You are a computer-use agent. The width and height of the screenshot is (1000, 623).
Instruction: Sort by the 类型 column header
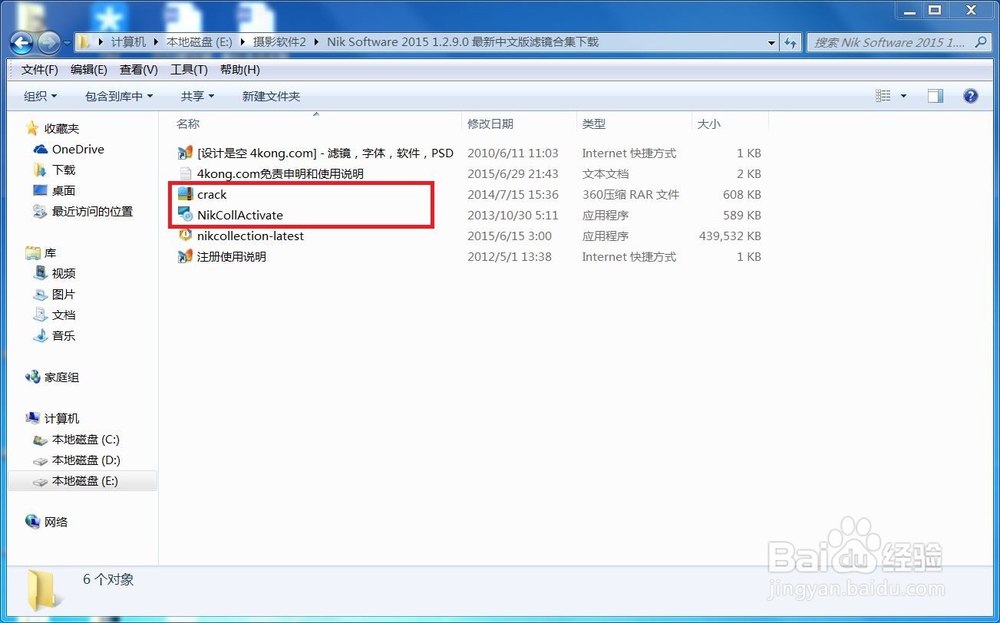(594, 124)
